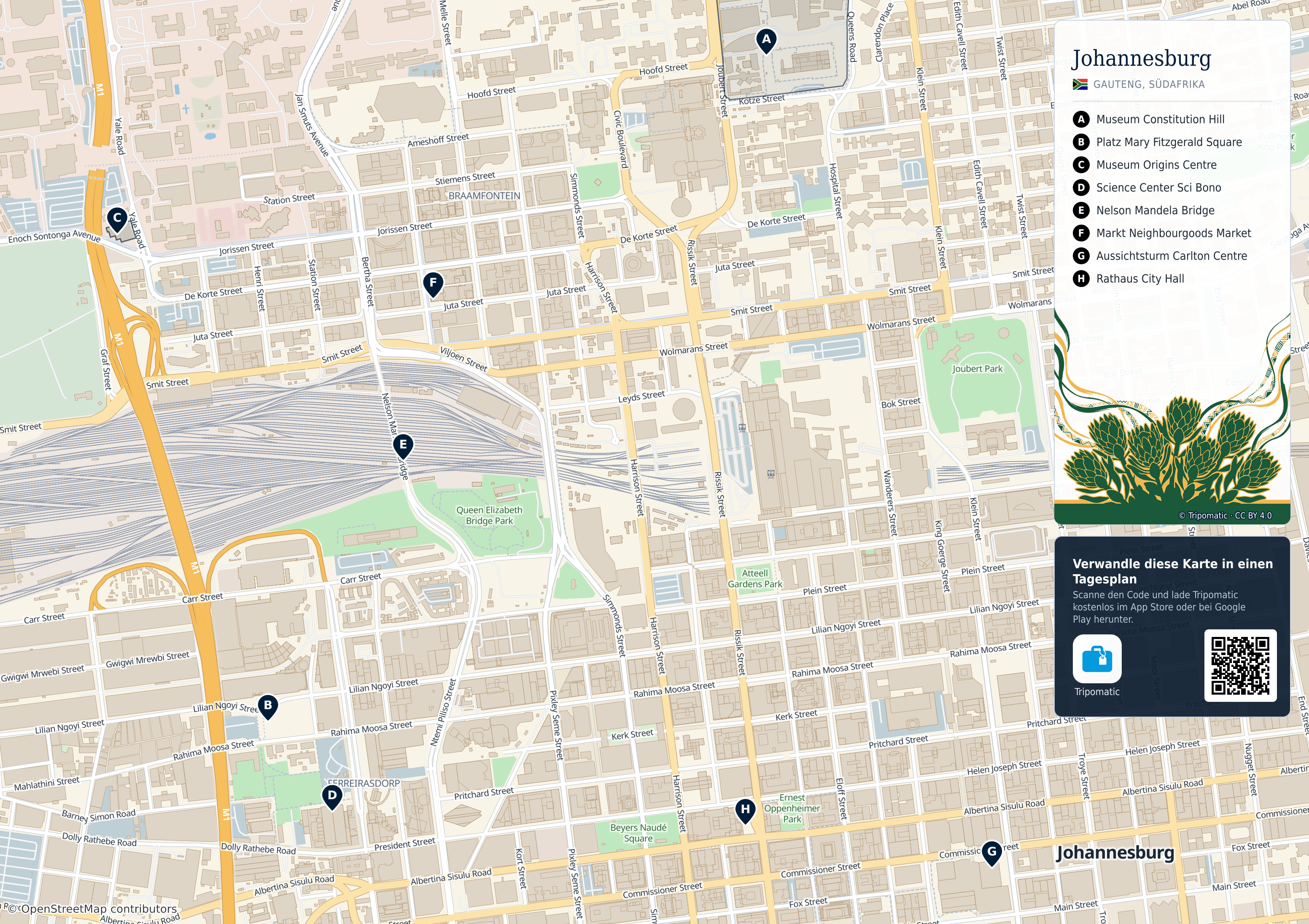Click pin E on Nelson Mandela Bridge
The width and height of the screenshot is (1309, 924).
click(403, 446)
